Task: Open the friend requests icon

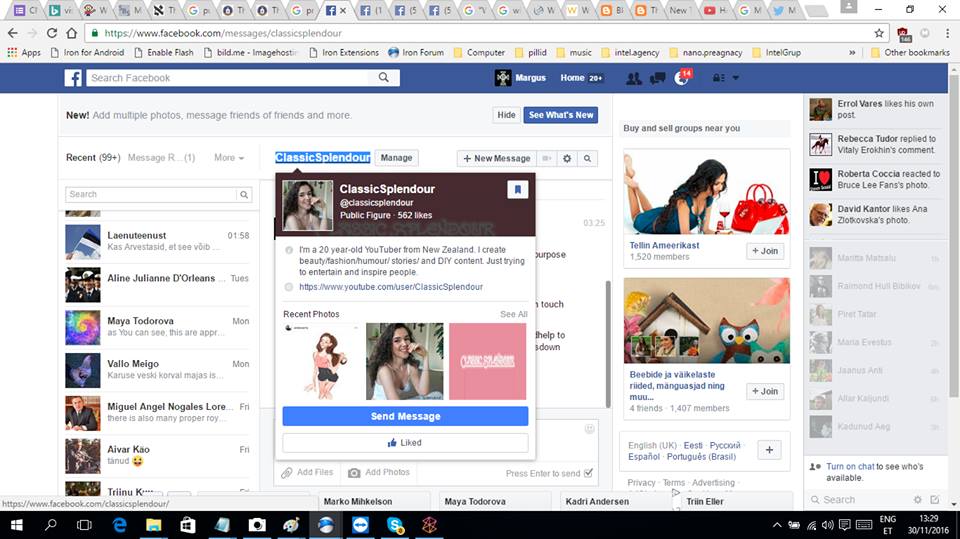Action: click(x=634, y=78)
